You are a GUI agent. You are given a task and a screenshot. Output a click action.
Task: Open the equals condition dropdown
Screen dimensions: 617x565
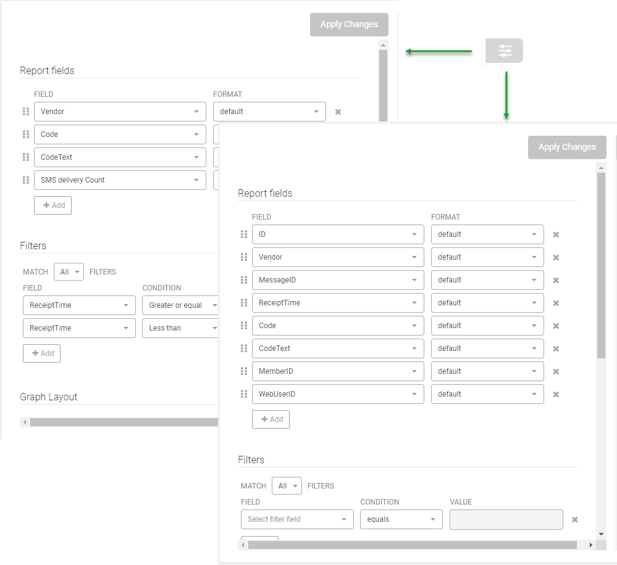tap(401, 519)
